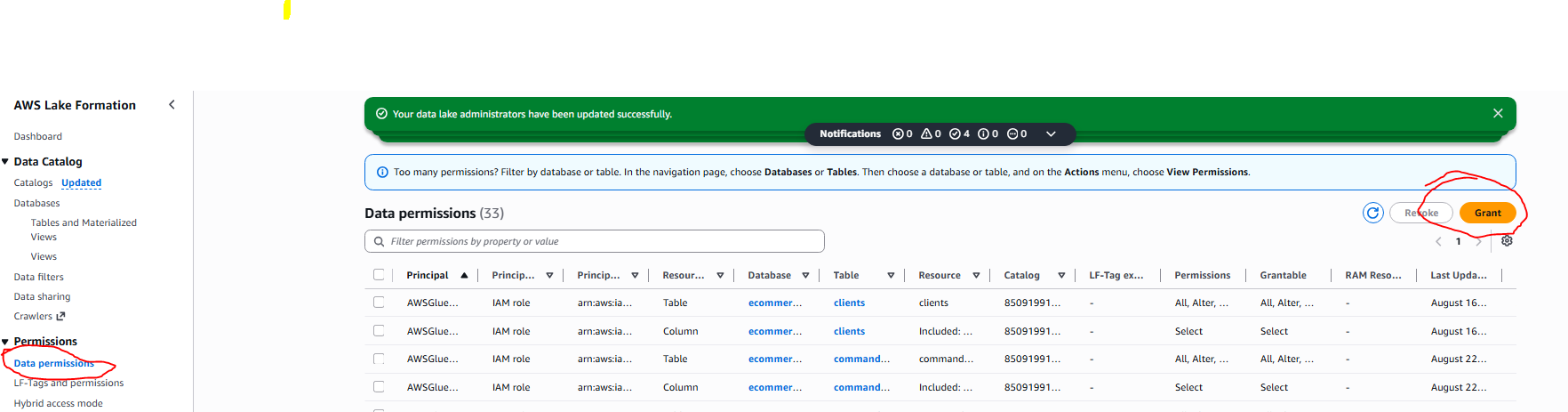Screen dimensions: 1568x412
Task: Open LF-Tags and permissions
Action: pos(68,383)
